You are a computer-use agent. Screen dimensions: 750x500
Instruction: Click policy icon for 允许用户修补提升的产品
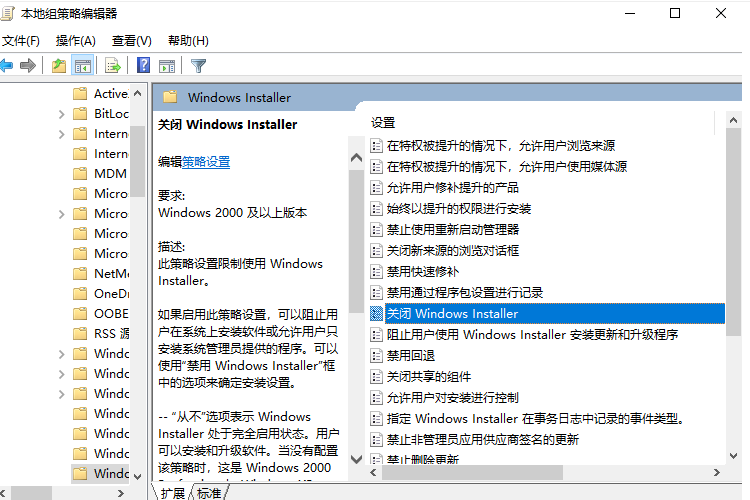(377, 188)
